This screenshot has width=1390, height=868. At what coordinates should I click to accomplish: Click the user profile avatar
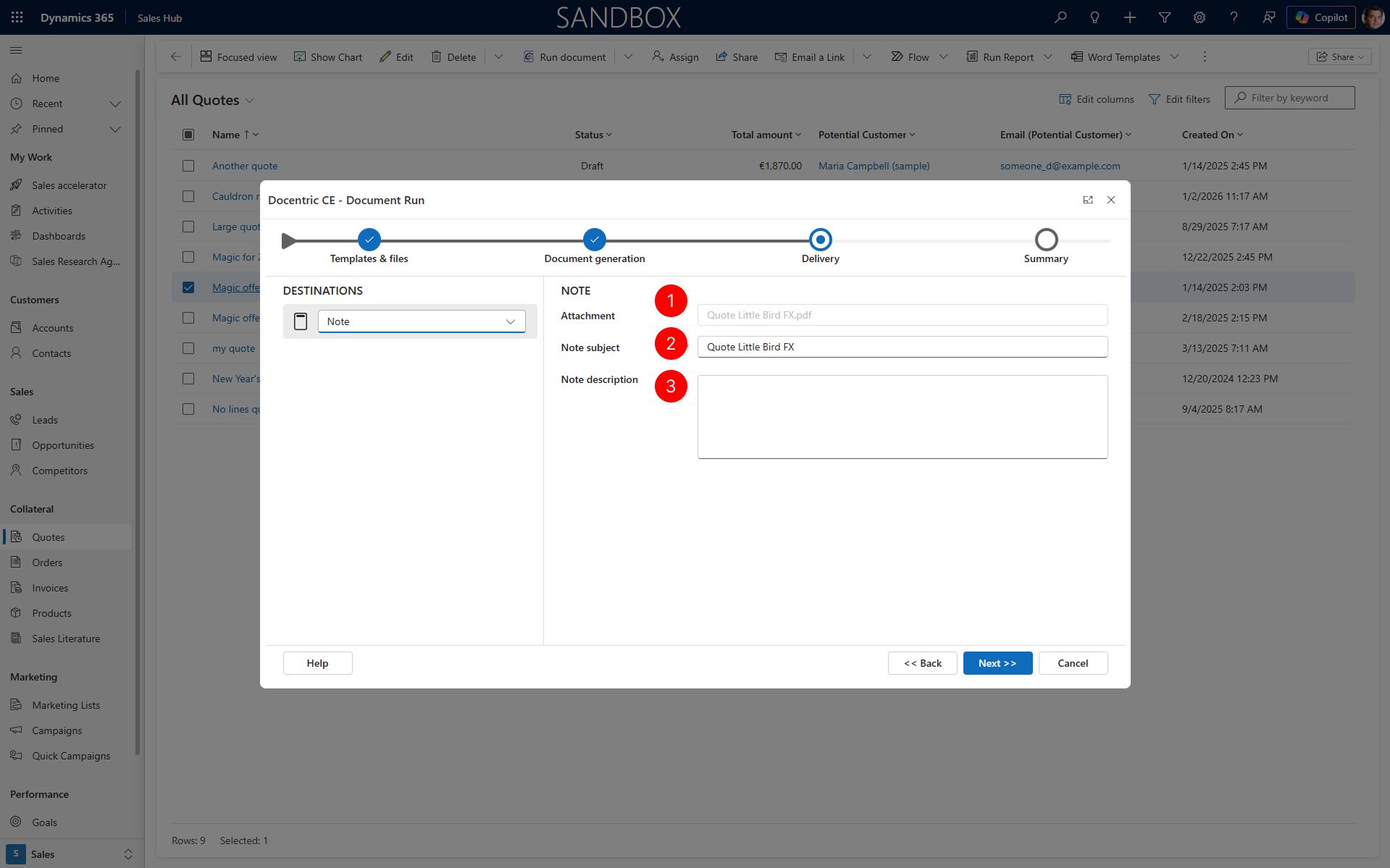[x=1373, y=17]
